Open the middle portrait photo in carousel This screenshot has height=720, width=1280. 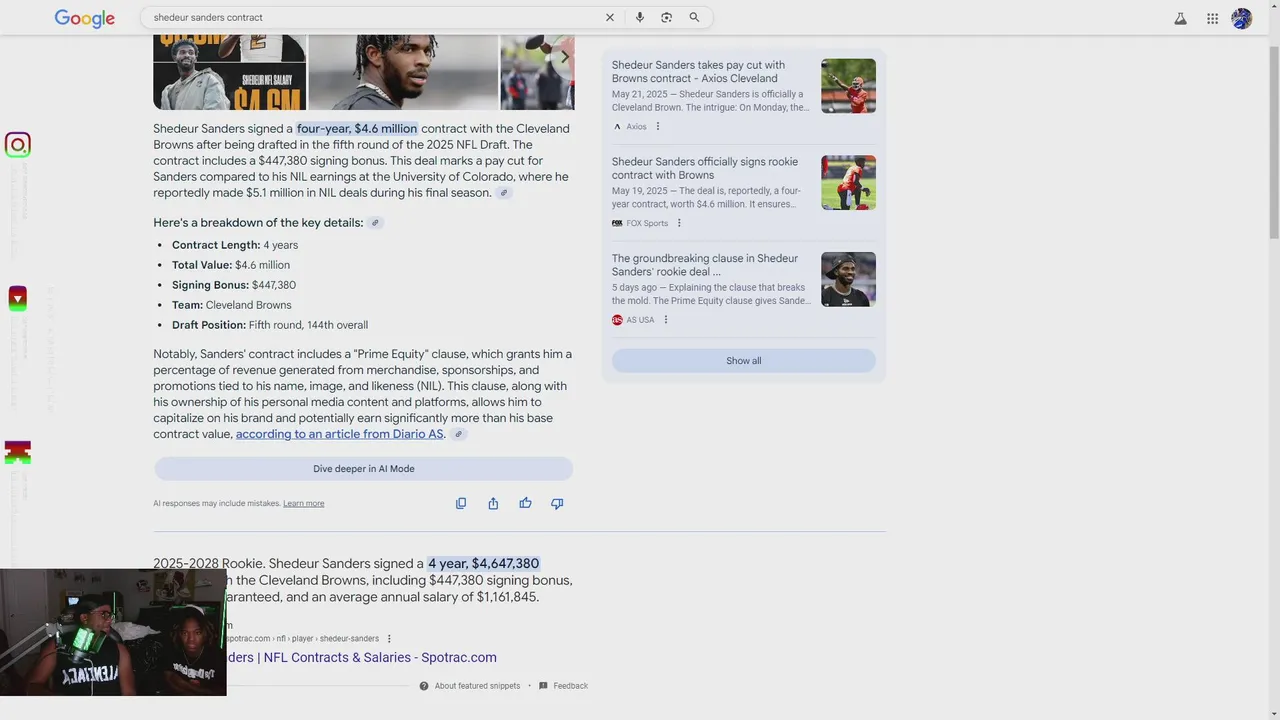pos(403,72)
